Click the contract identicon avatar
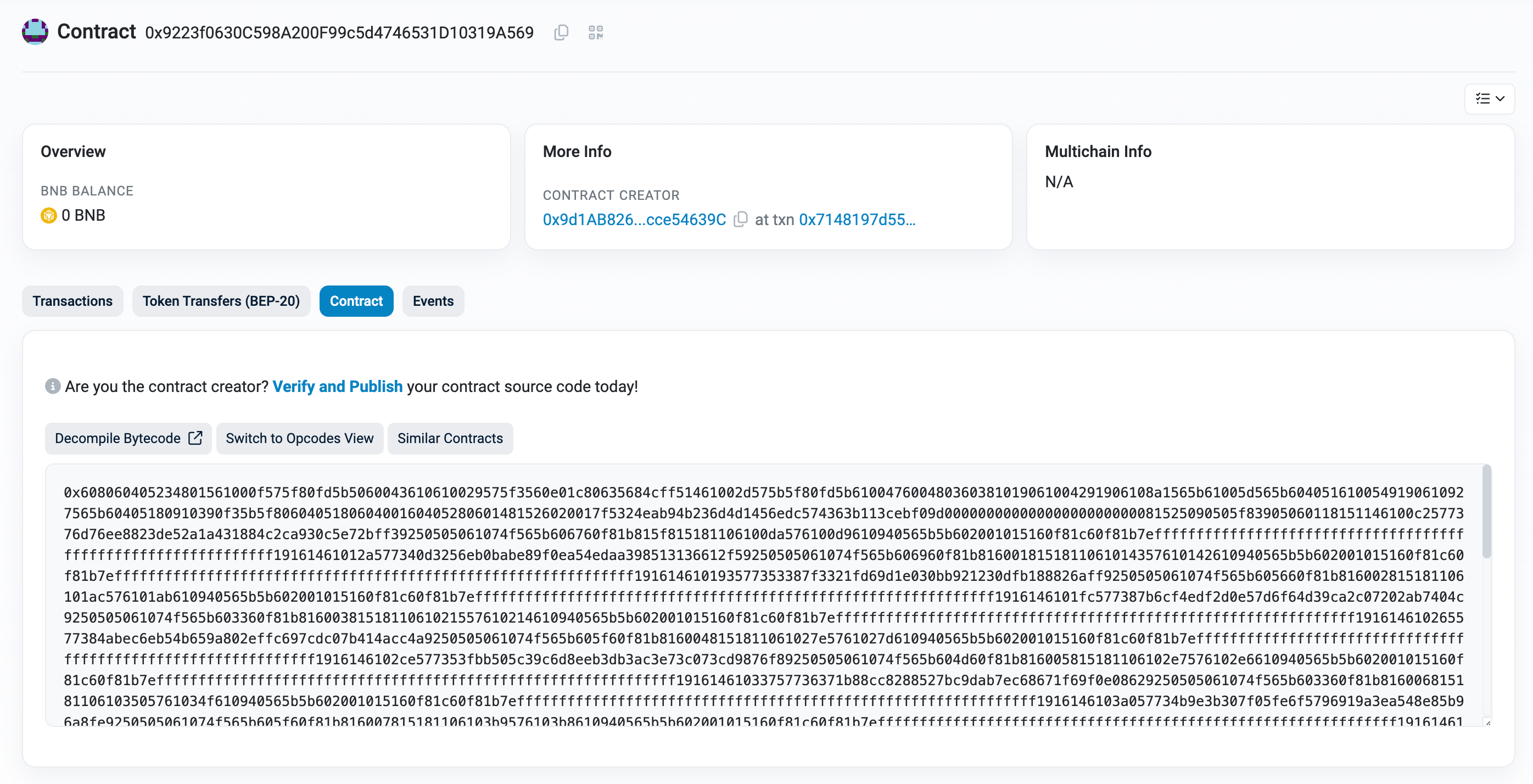 click(x=35, y=31)
